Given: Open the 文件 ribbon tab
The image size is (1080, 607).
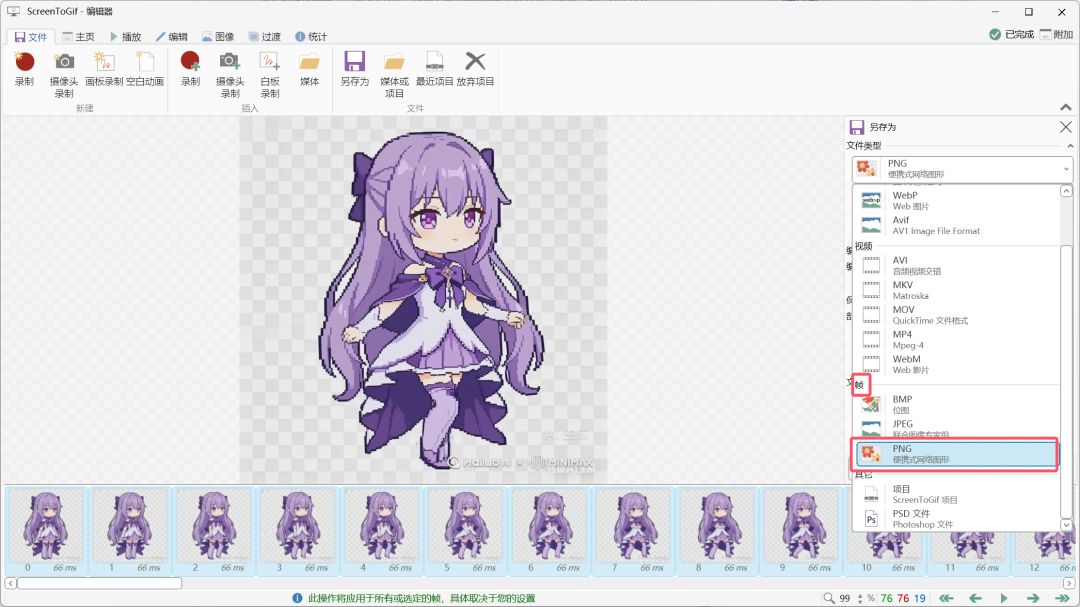Looking at the screenshot, I should point(31,37).
